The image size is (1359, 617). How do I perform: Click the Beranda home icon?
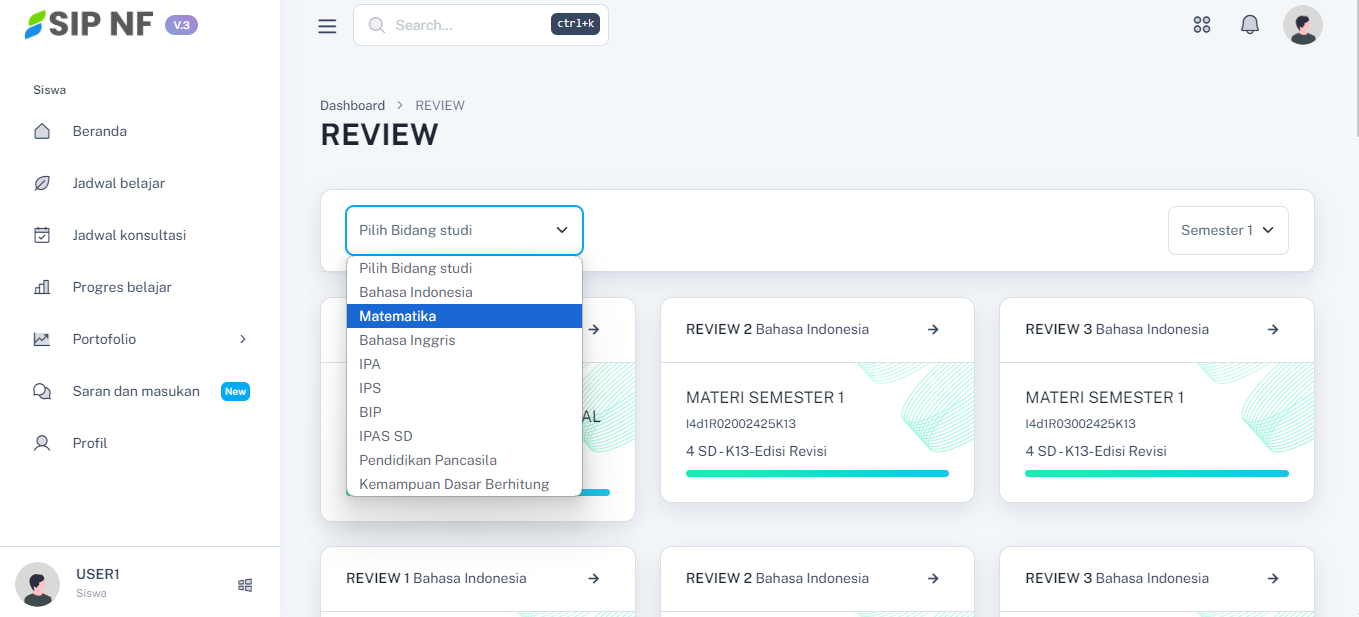tap(42, 131)
